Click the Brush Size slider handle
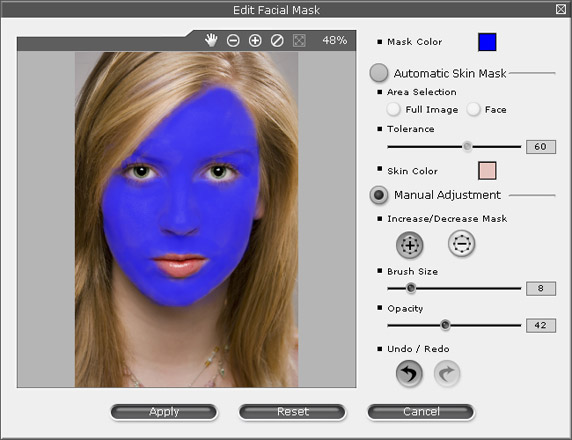Screen dimensions: 572x440 pos(411,288)
